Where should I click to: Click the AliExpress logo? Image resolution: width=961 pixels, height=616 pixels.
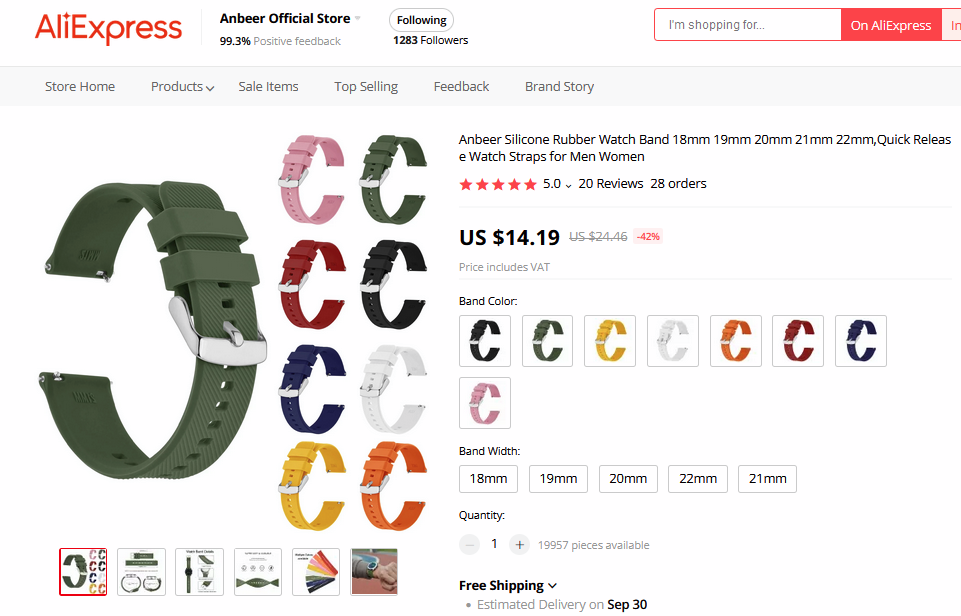click(x=109, y=28)
